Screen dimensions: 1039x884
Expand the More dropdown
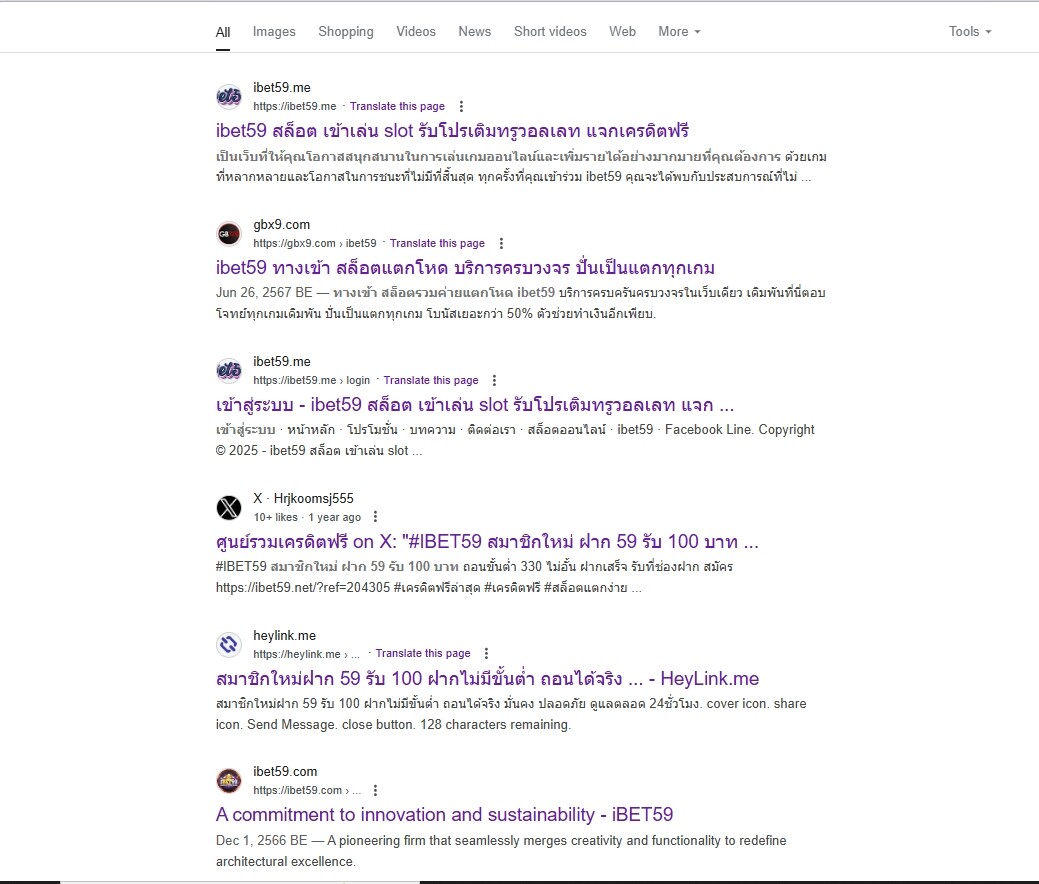coord(679,32)
